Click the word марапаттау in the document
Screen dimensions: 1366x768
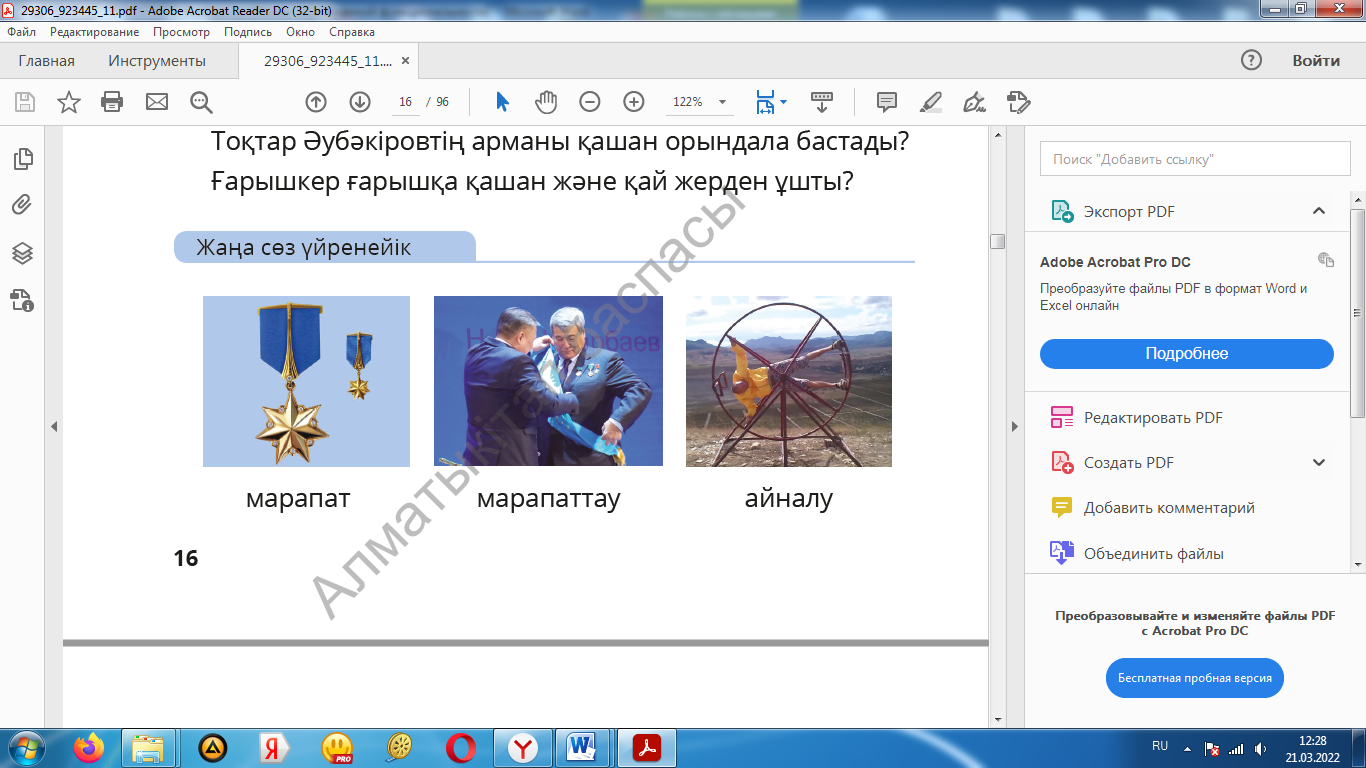click(548, 498)
